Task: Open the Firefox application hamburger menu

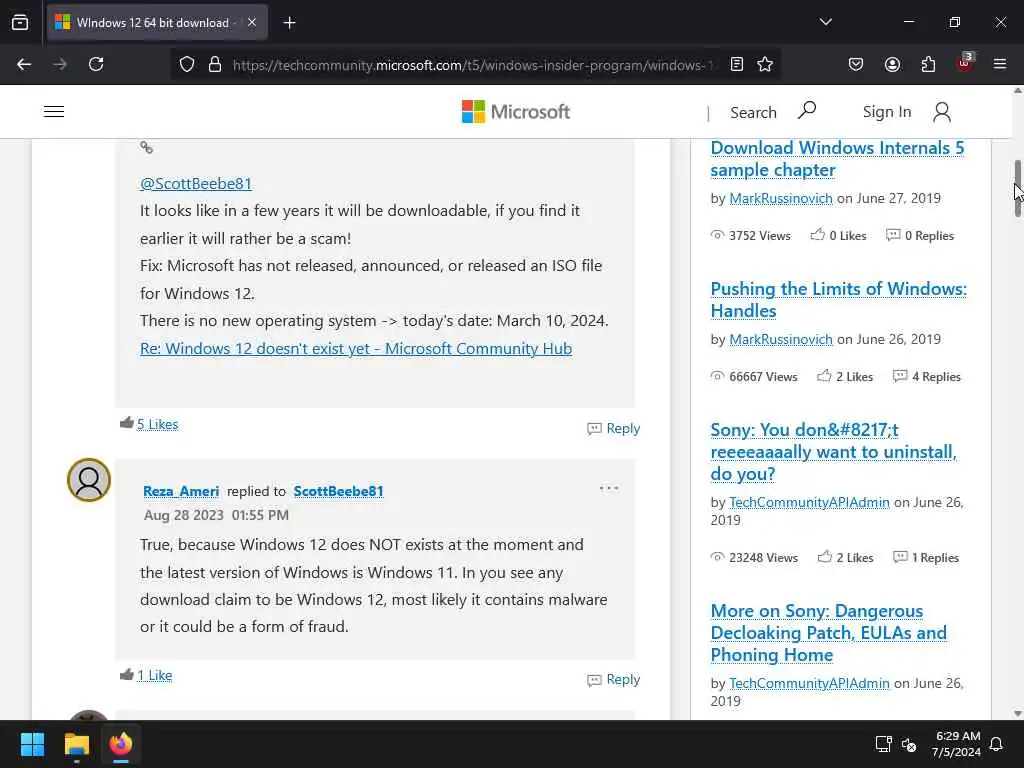Action: (999, 64)
